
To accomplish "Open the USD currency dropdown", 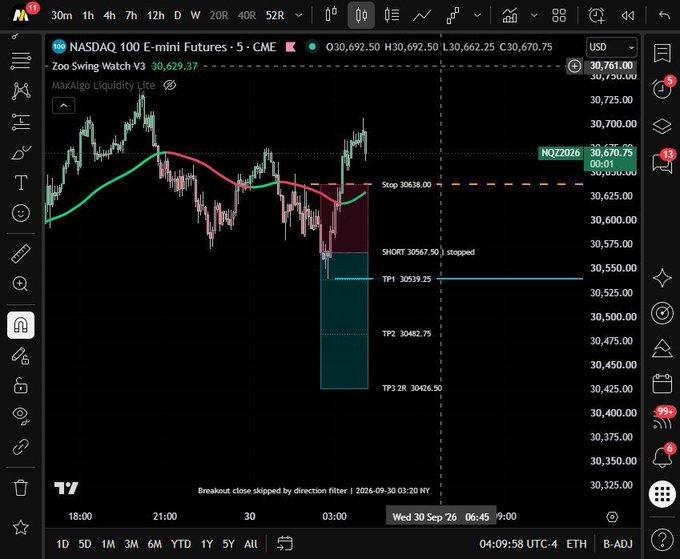I will [x=611, y=47].
